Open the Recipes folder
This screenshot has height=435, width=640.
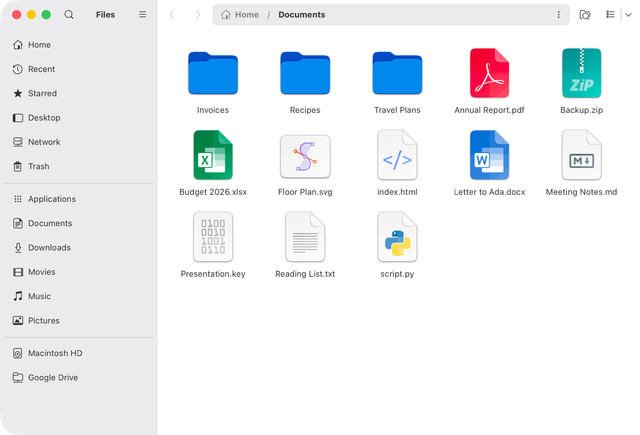pos(305,73)
